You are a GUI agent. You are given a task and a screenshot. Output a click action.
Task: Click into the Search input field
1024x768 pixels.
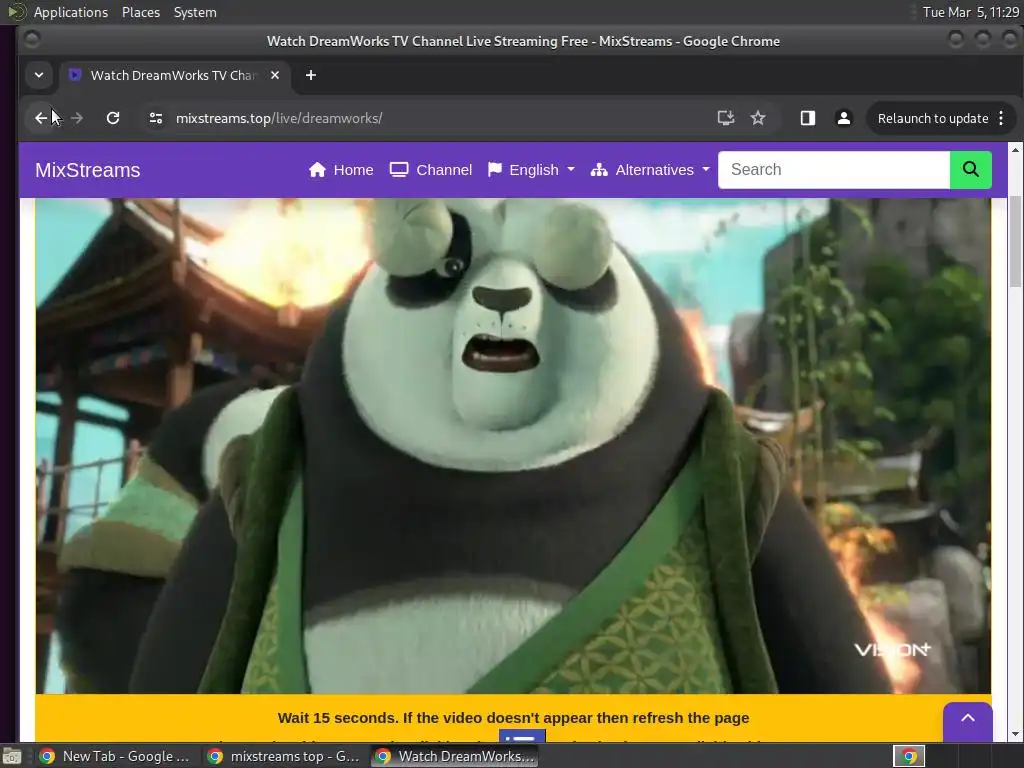(x=834, y=170)
